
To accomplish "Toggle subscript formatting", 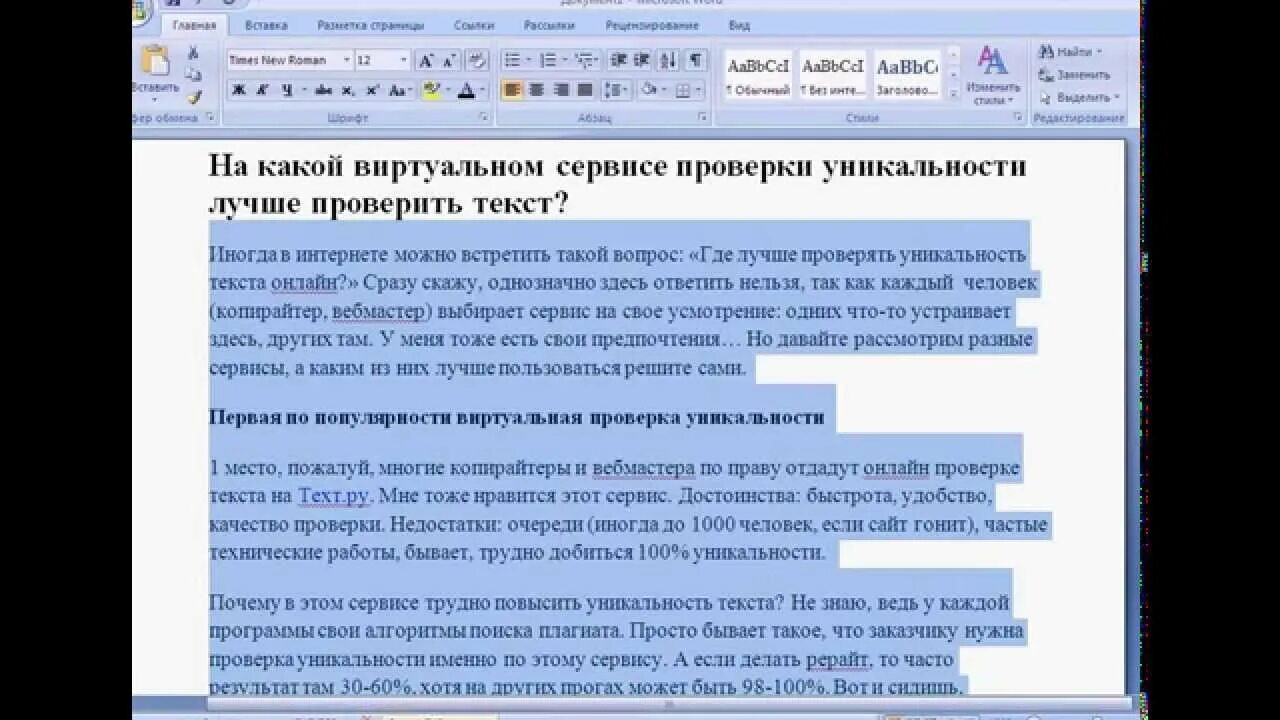I will (x=348, y=90).
